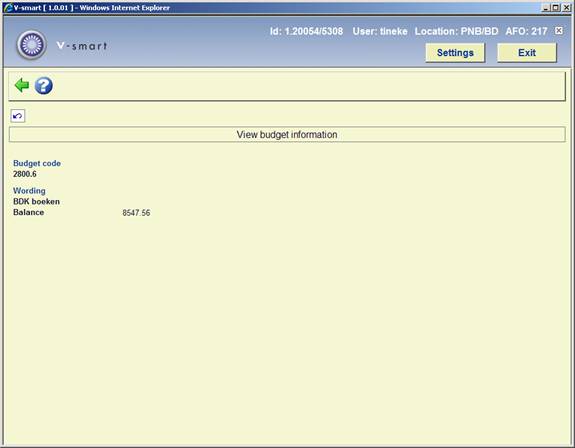Click the V-smart text next to the logo

pos(82,46)
